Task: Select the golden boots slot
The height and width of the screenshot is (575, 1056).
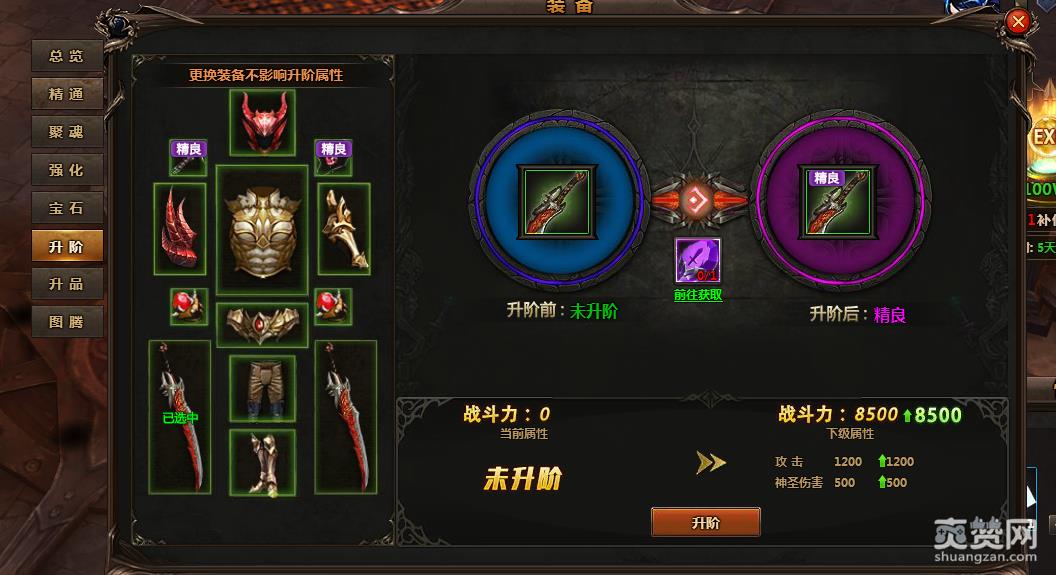Action: coord(263,463)
